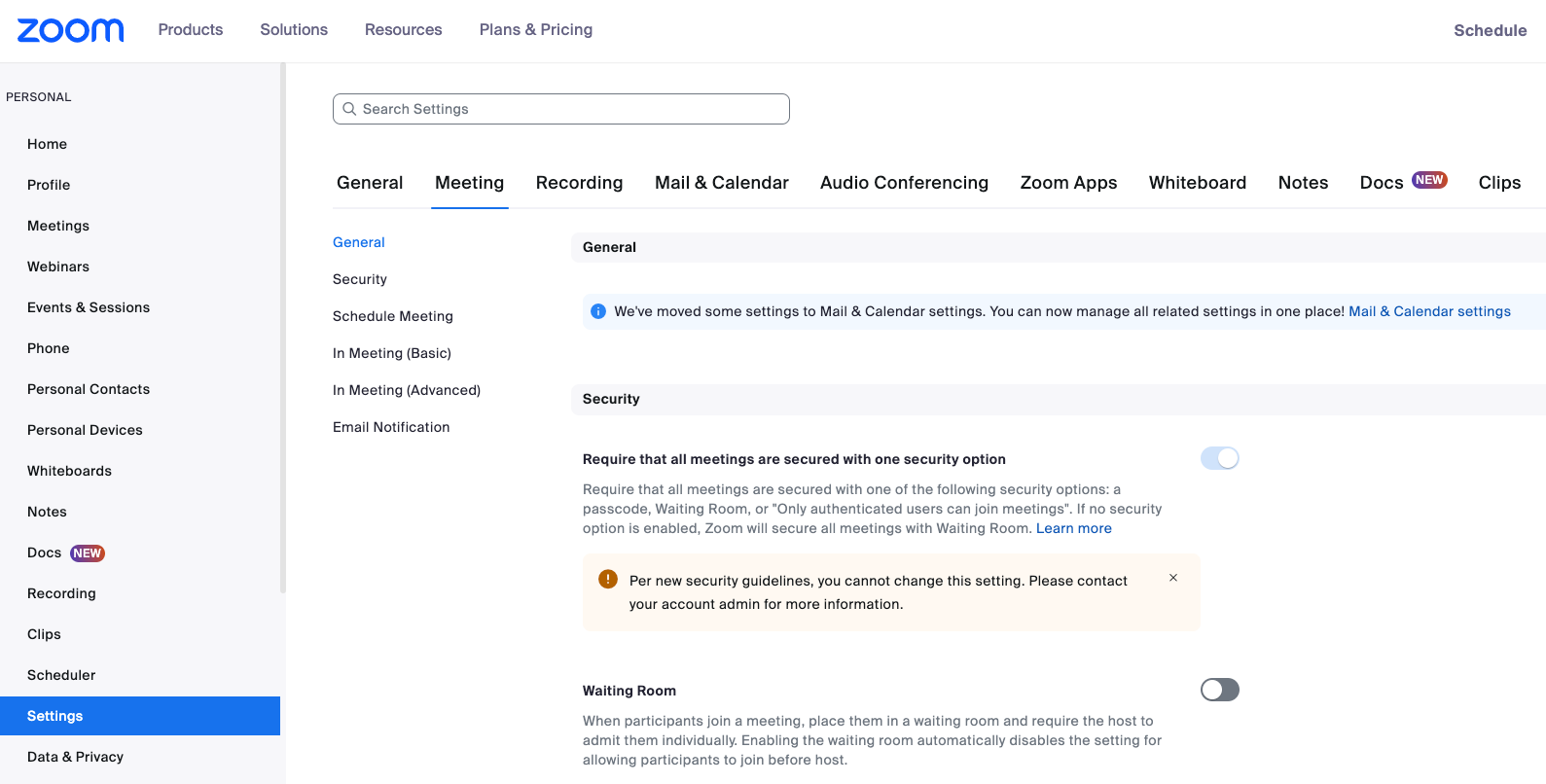Select the Meeting tab
This screenshot has height=784, width=1546.
470,183
